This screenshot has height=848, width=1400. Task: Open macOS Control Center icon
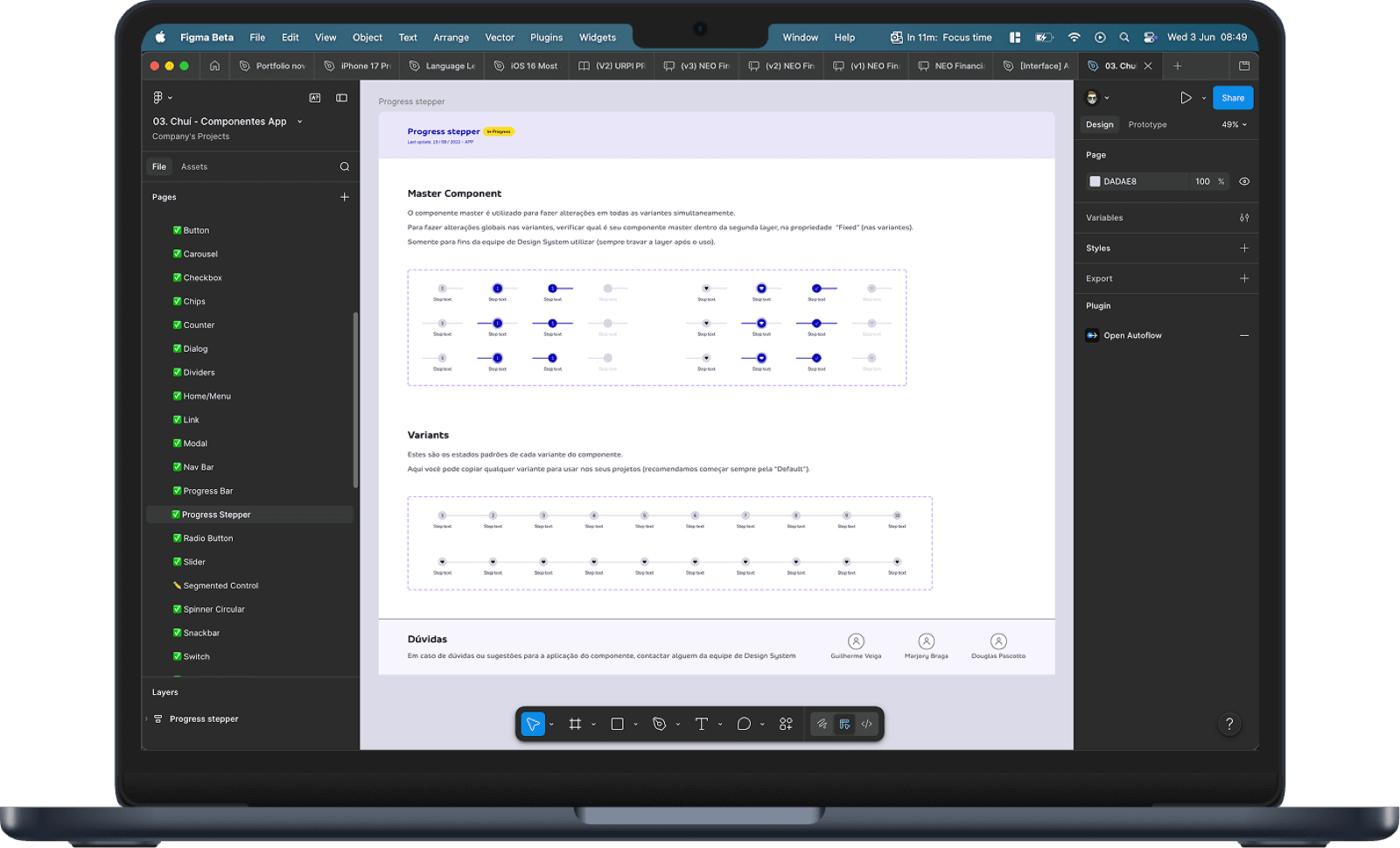point(1150,38)
